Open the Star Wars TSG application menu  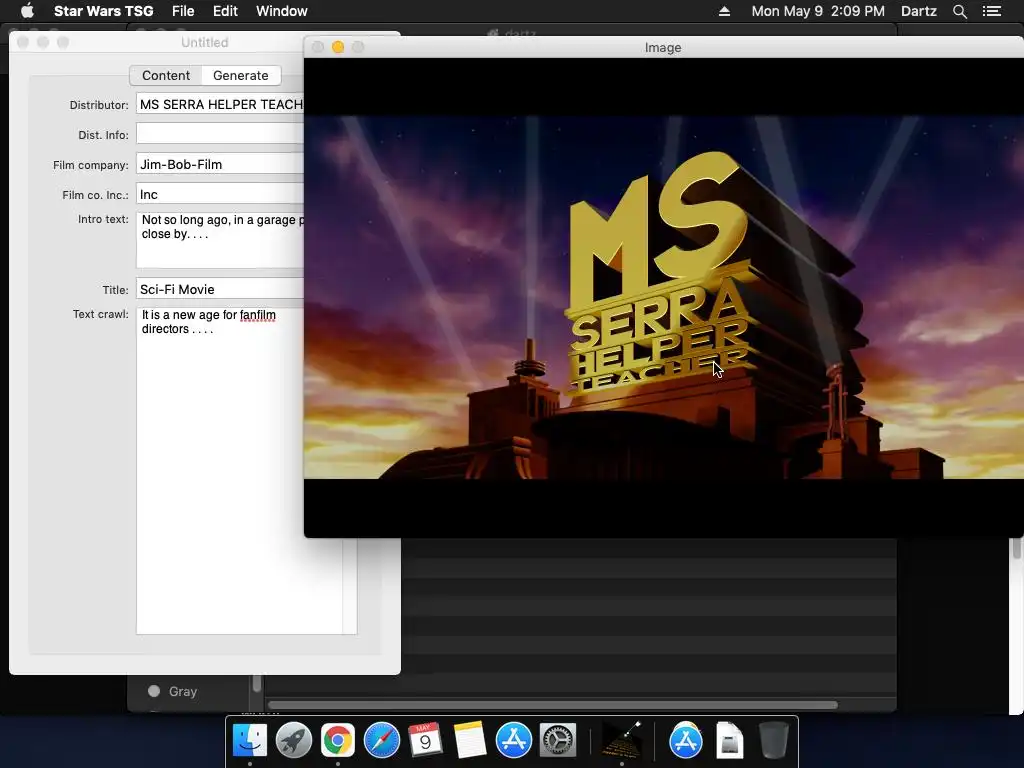coord(103,11)
